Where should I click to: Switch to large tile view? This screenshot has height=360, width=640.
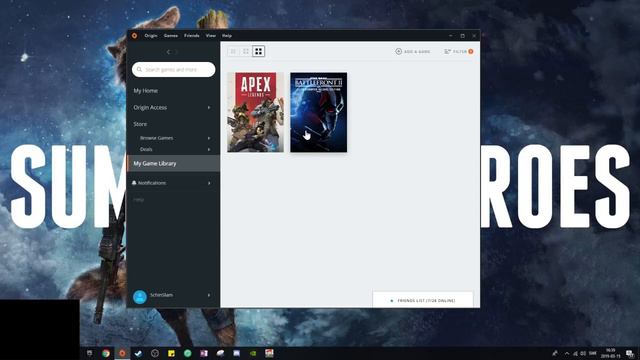coord(258,51)
